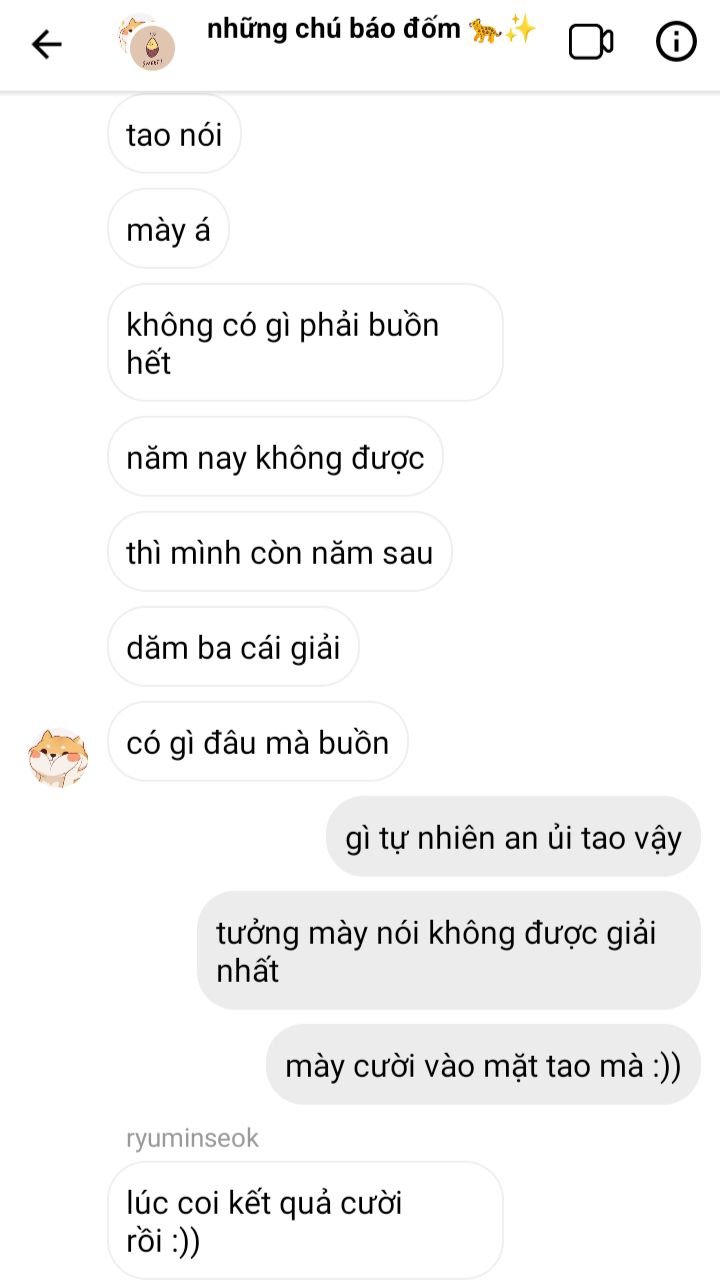Select the message "tao nói"
Viewport: 720px width, 1288px height.
click(x=174, y=135)
